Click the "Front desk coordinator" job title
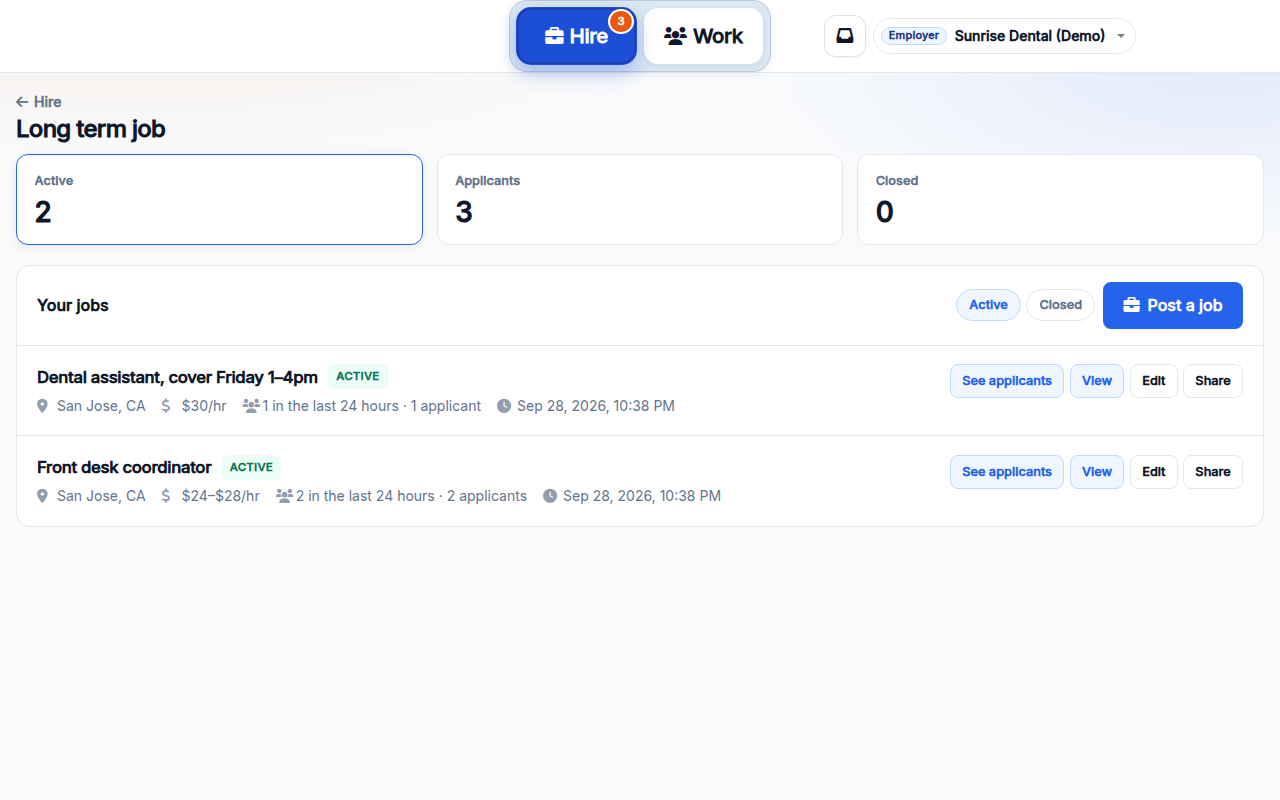 124,467
